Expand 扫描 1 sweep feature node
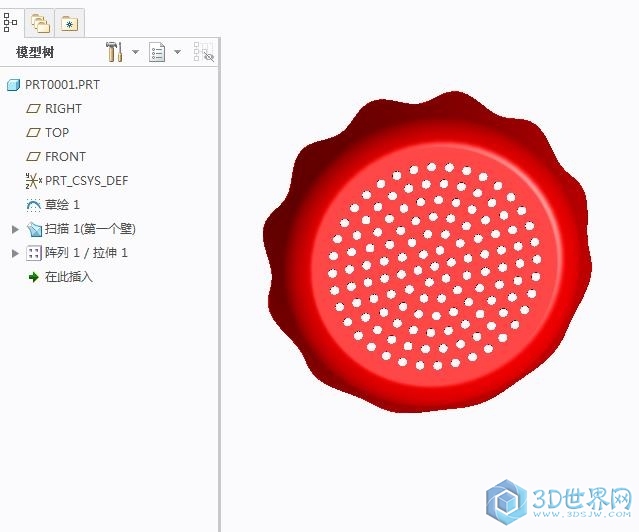639x532 pixels. [x=15, y=229]
